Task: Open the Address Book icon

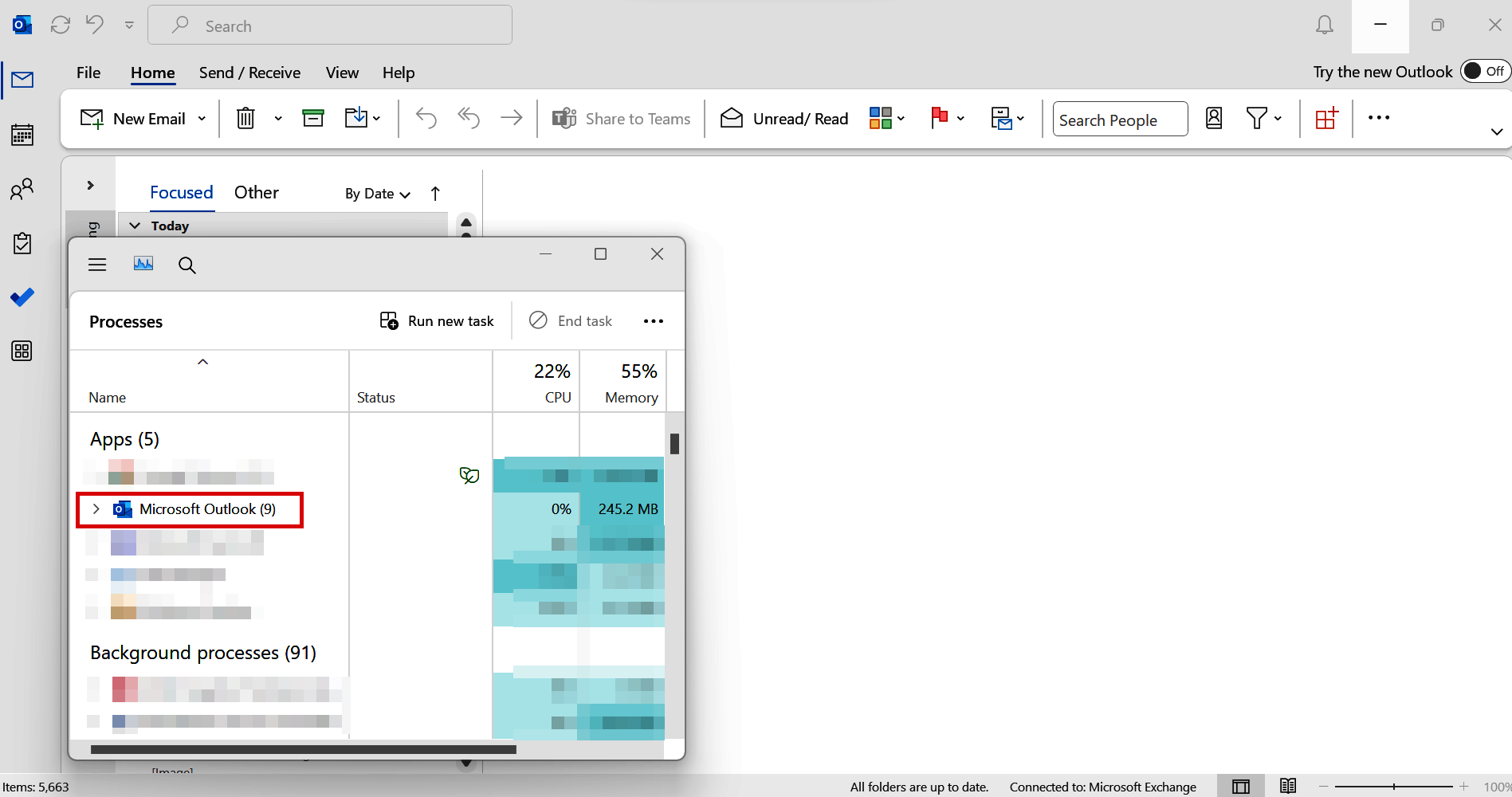Action: (1213, 118)
